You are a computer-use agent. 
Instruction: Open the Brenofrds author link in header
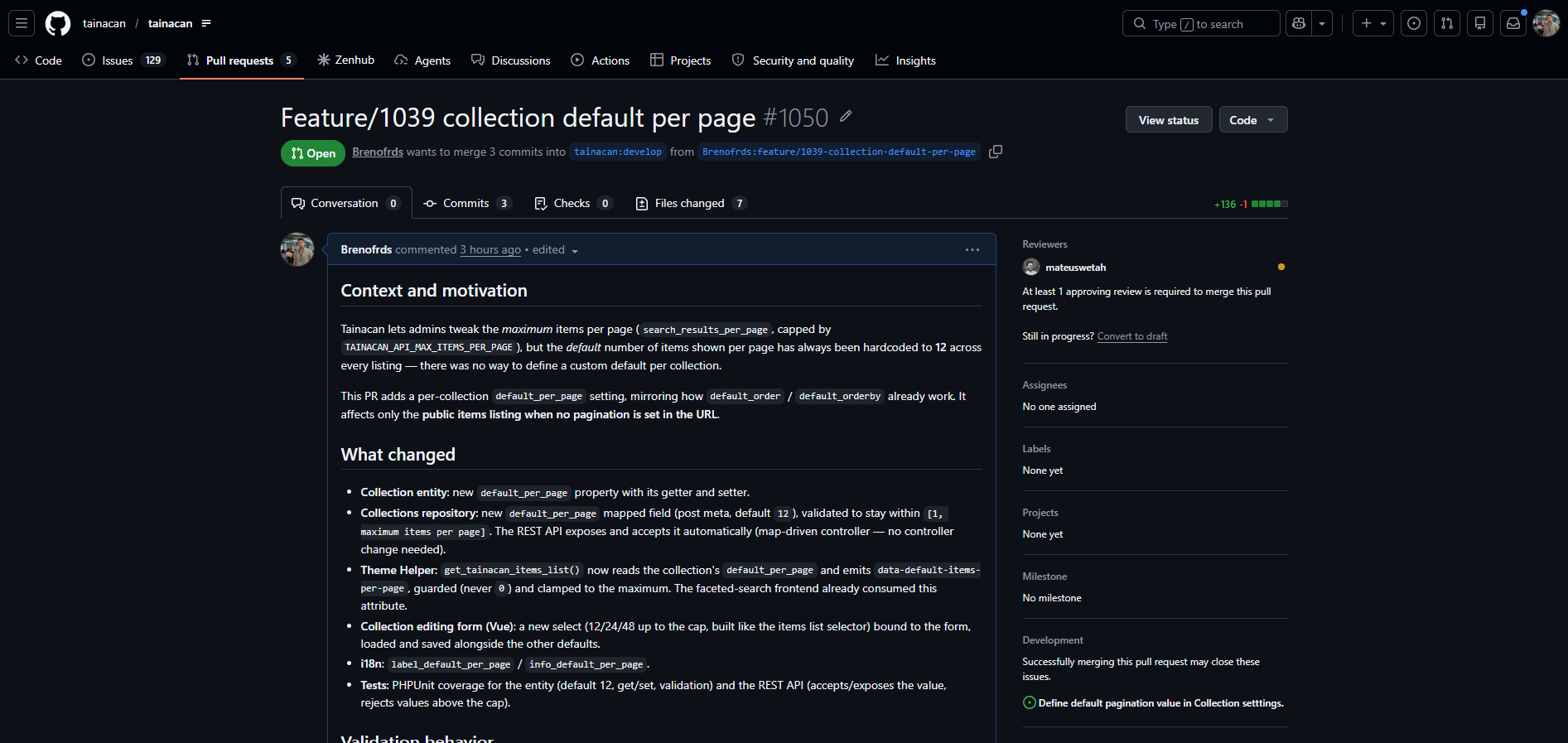point(378,152)
